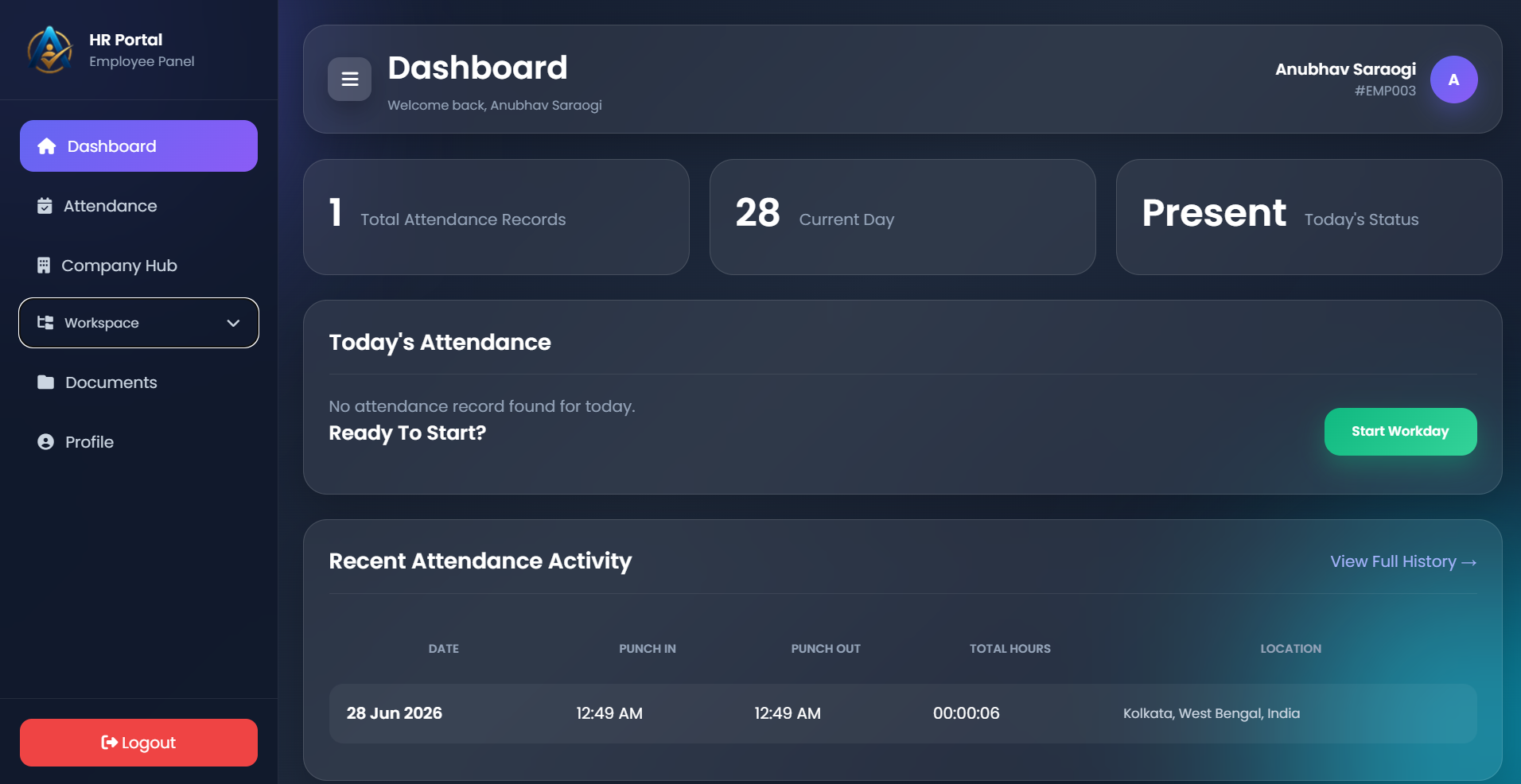Image resolution: width=1521 pixels, height=784 pixels.
Task: Click the PUNCH OUT column header
Action: pos(826,649)
